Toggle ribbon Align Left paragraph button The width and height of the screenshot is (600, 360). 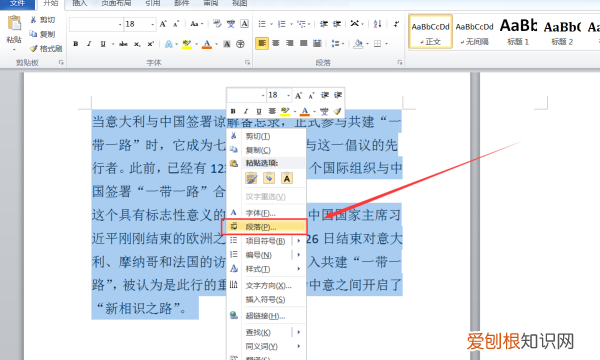pos(262,43)
